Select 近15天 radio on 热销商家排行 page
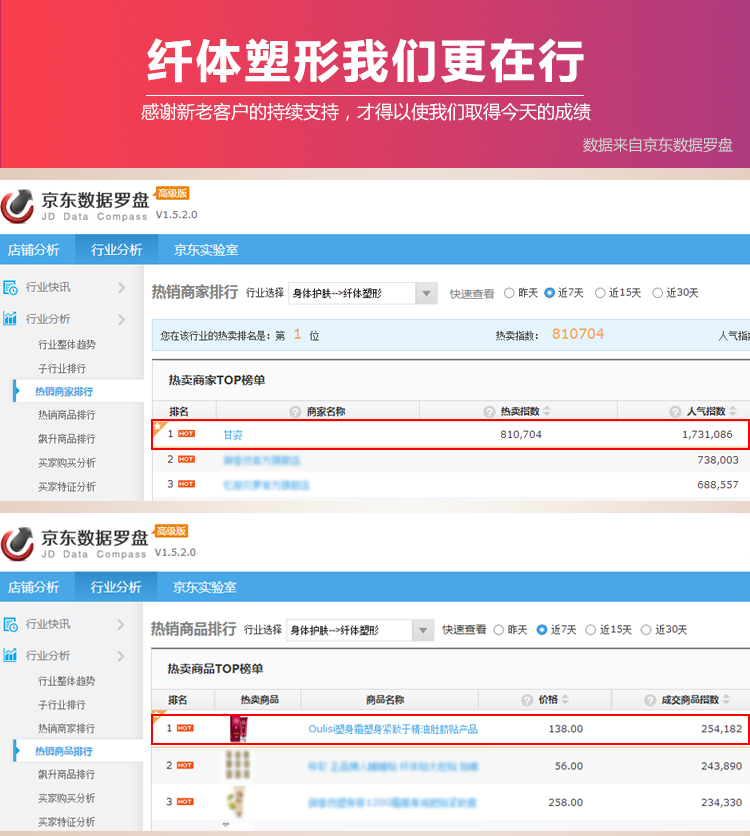The height and width of the screenshot is (836, 750). 600,293
